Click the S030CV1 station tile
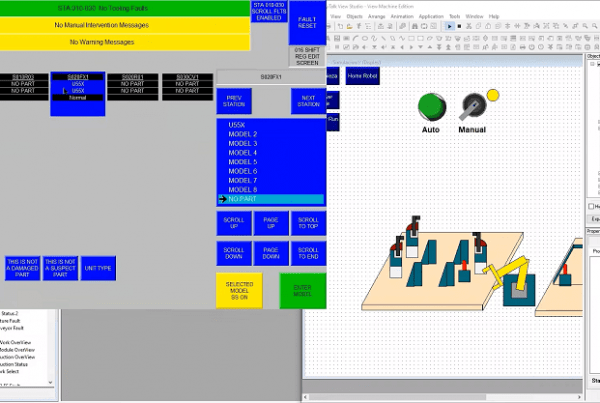600x403 pixels. pyautogui.click(x=187, y=87)
